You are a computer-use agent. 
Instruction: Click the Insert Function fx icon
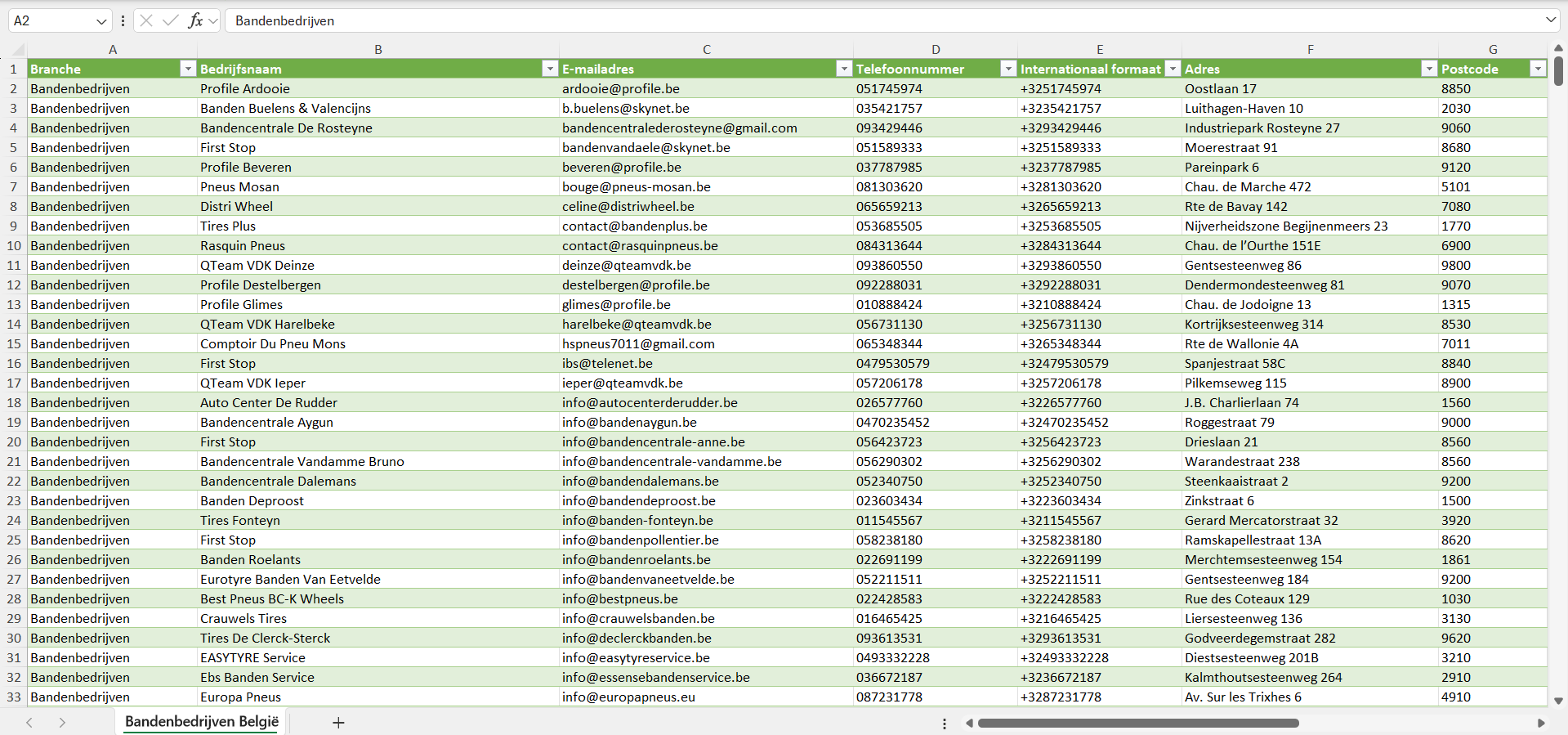(x=195, y=20)
